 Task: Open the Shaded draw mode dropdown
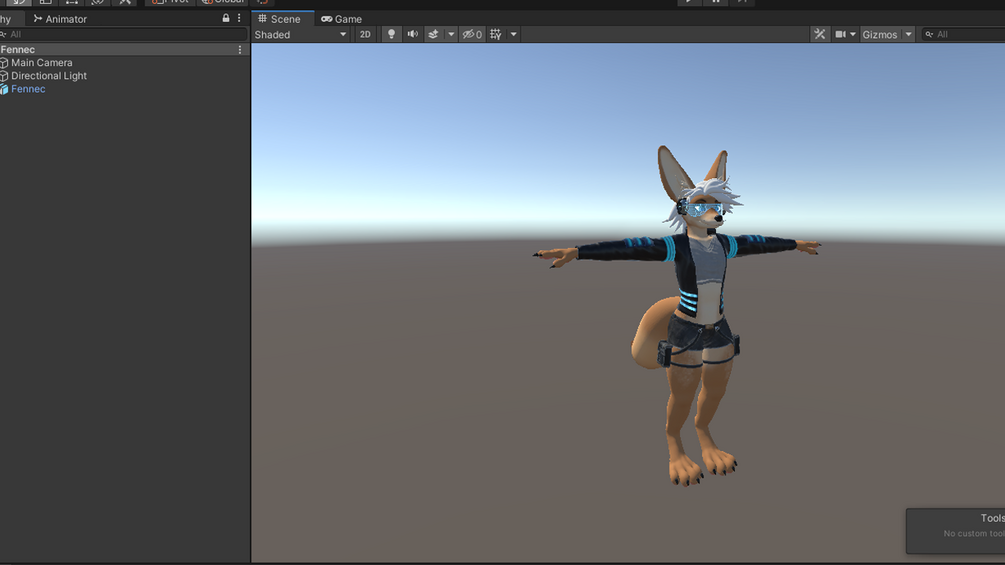pos(301,35)
